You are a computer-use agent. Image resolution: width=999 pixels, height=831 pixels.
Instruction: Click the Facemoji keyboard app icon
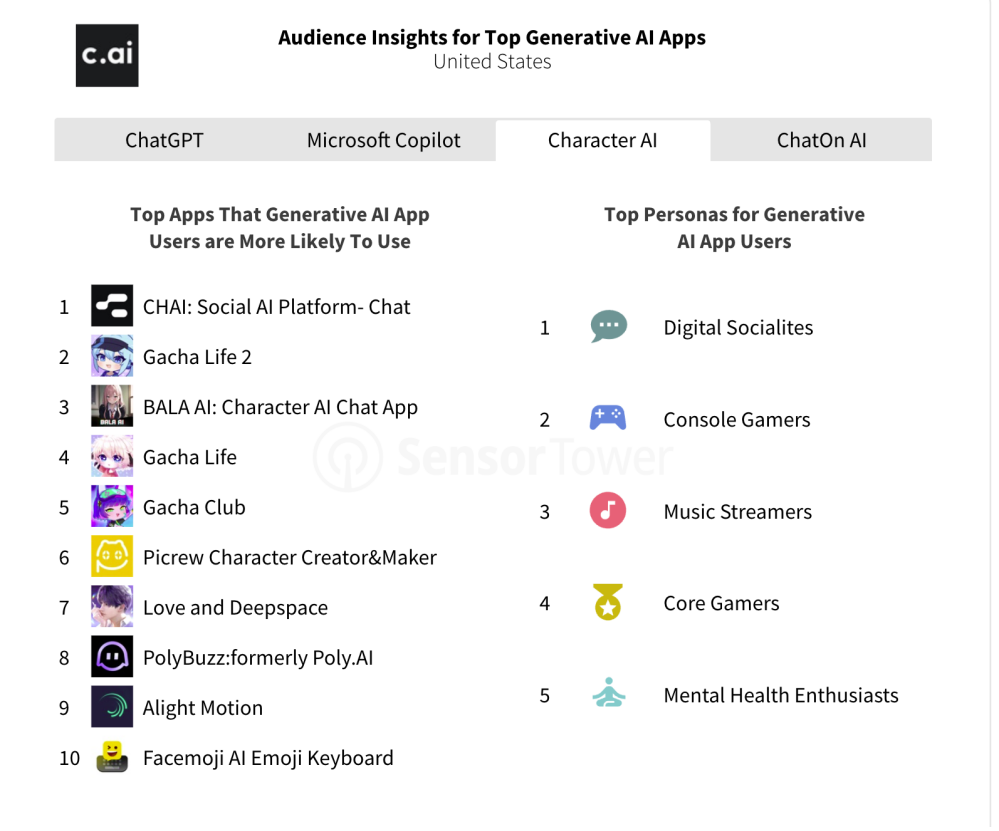pos(112,757)
